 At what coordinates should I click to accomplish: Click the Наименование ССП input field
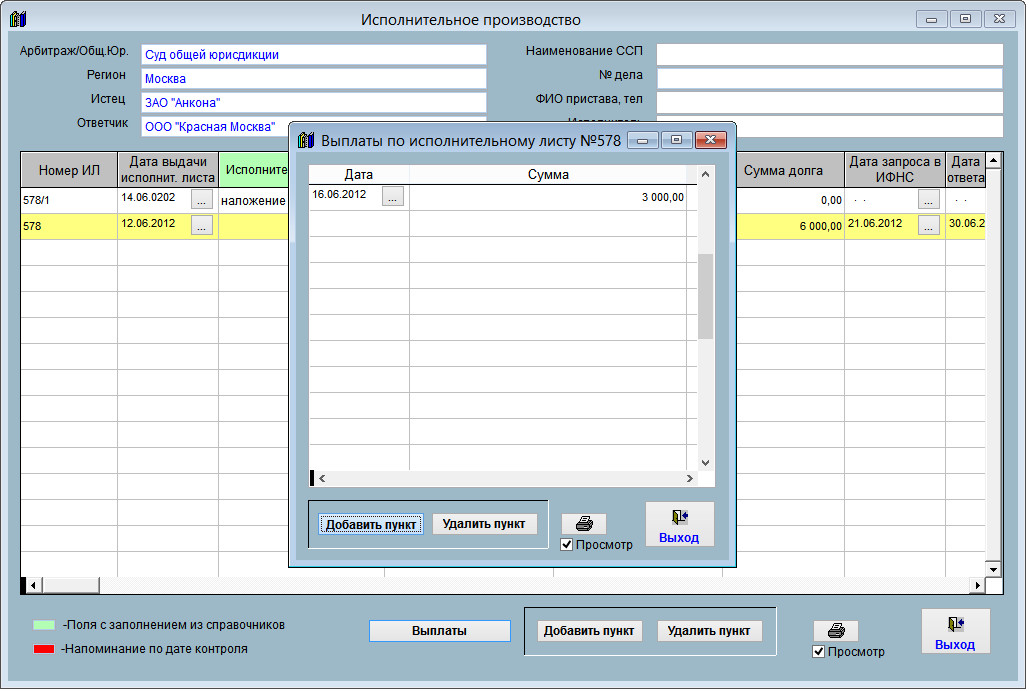[829, 54]
